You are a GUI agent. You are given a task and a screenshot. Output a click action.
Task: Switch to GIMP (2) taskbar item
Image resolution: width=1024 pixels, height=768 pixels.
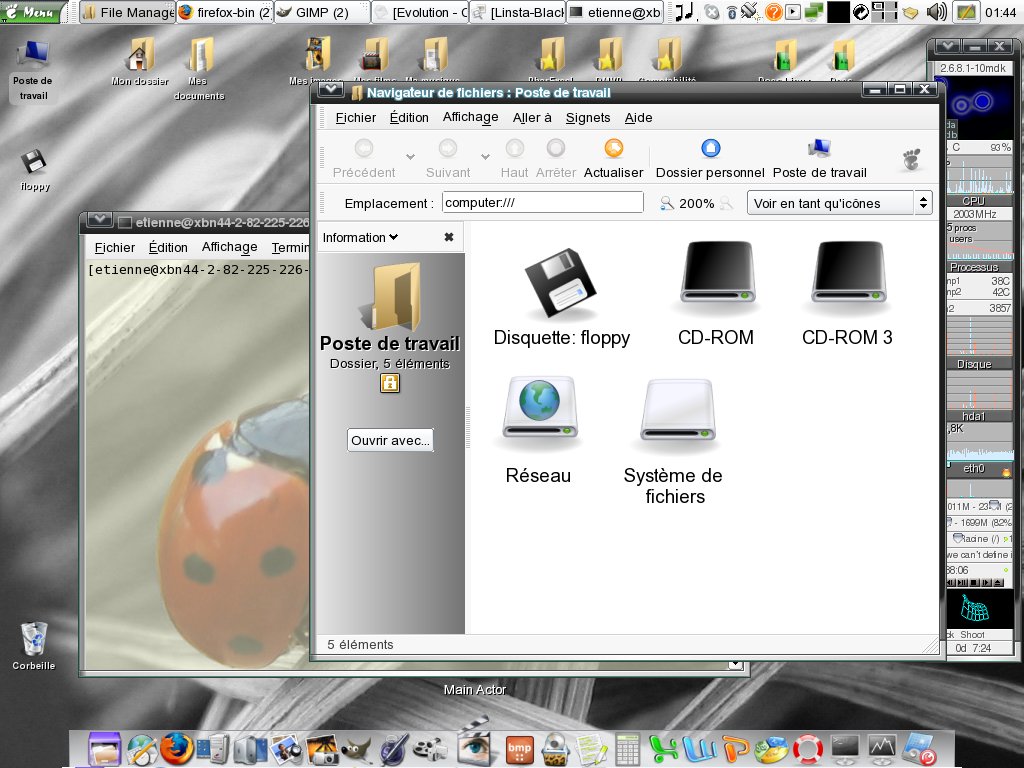[322, 12]
